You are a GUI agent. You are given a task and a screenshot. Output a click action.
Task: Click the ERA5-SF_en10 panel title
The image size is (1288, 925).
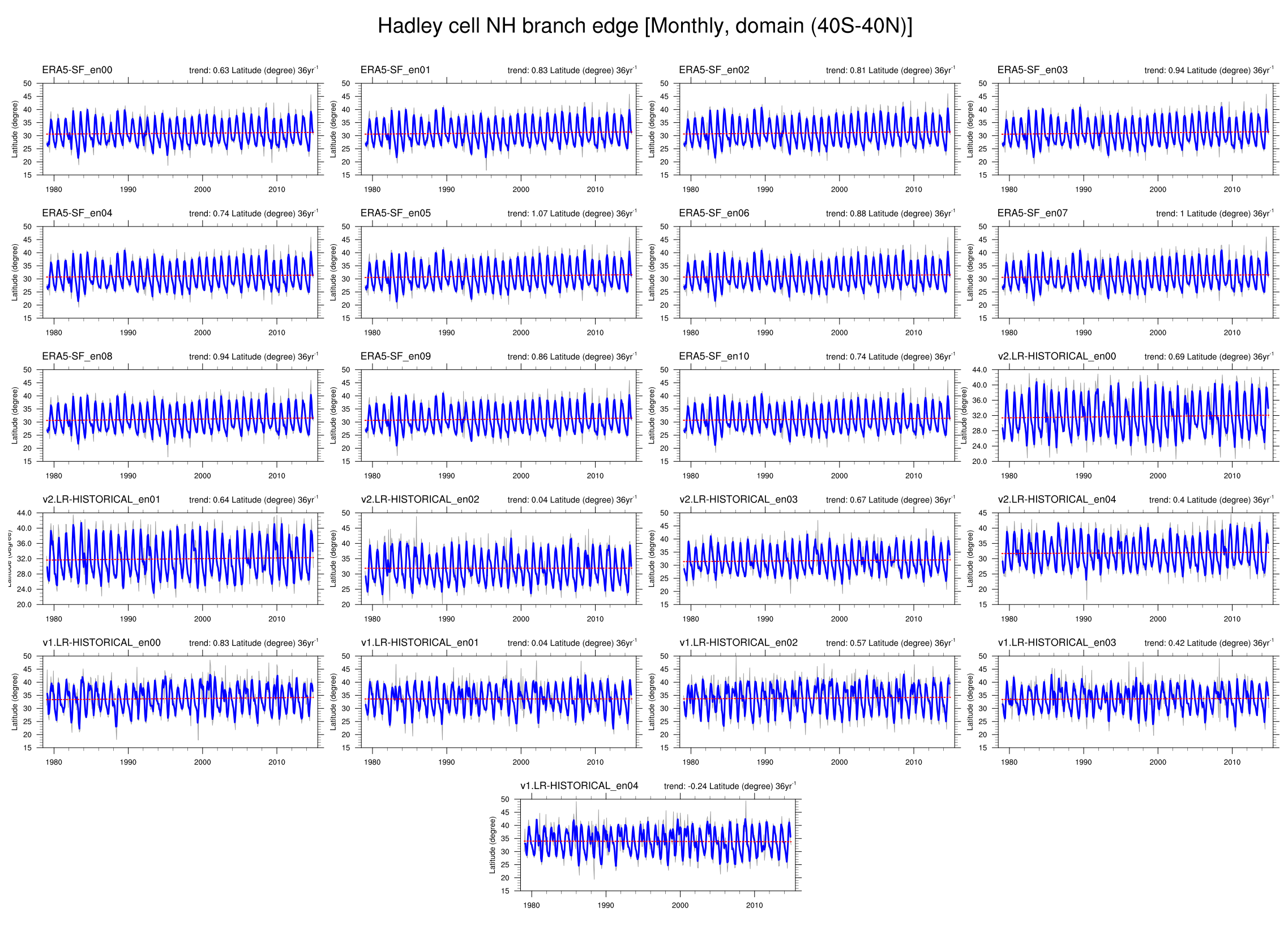pyautogui.click(x=714, y=356)
